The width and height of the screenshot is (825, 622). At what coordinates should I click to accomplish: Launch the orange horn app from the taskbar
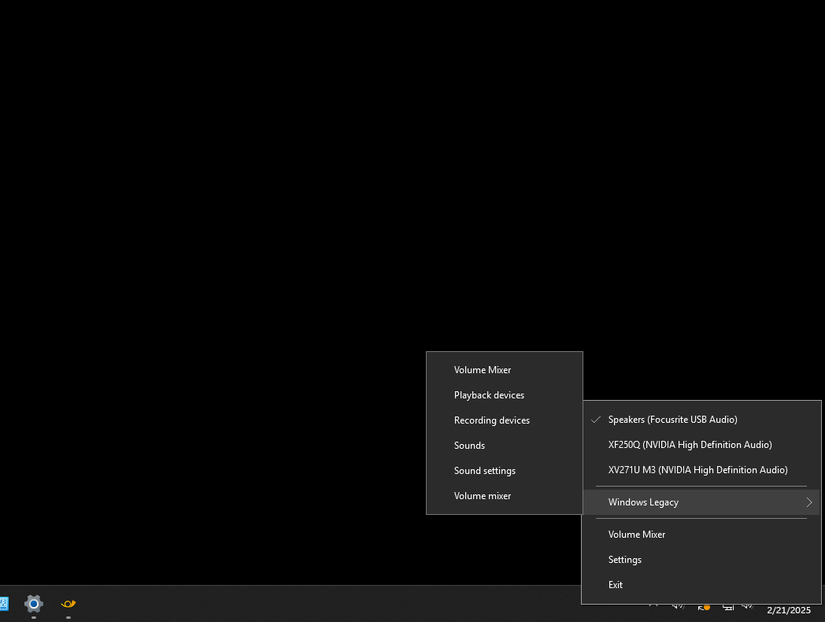[67, 604]
